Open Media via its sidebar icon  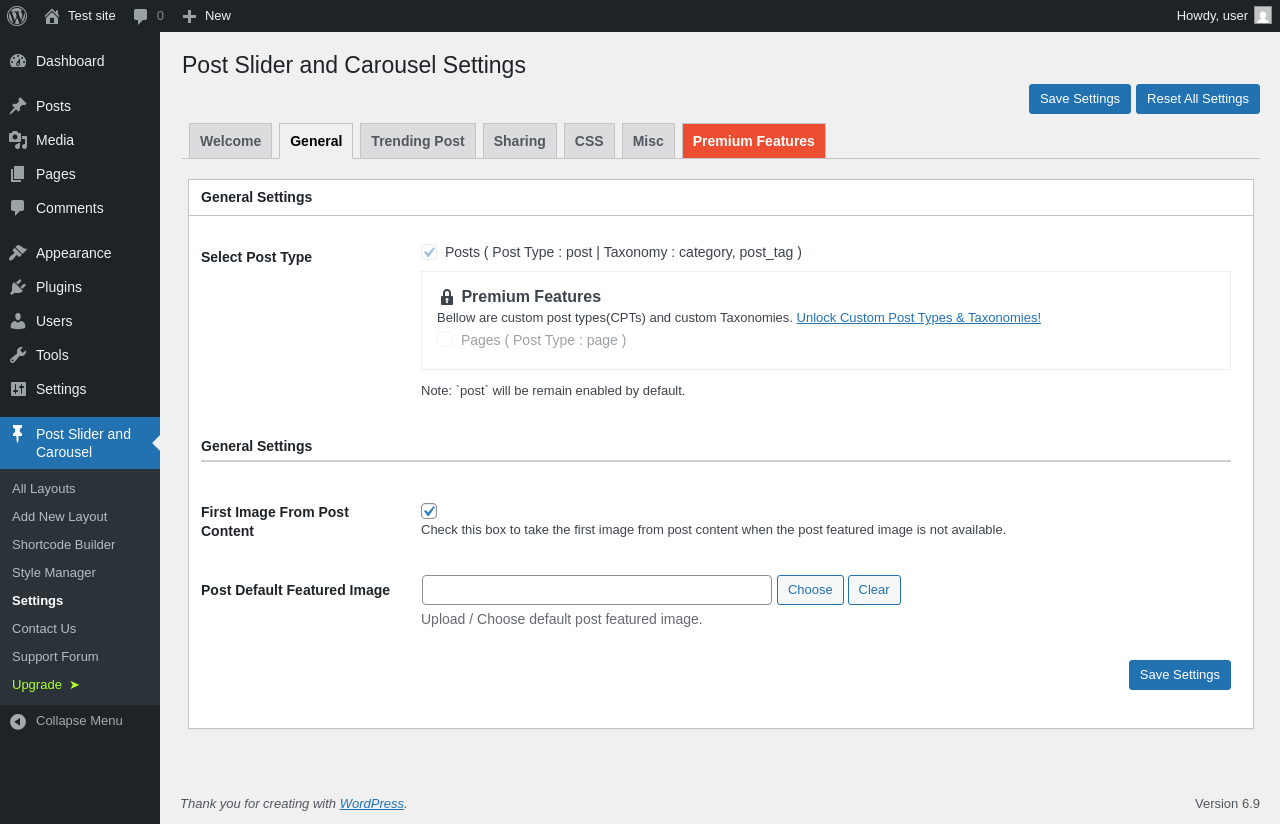(18, 140)
